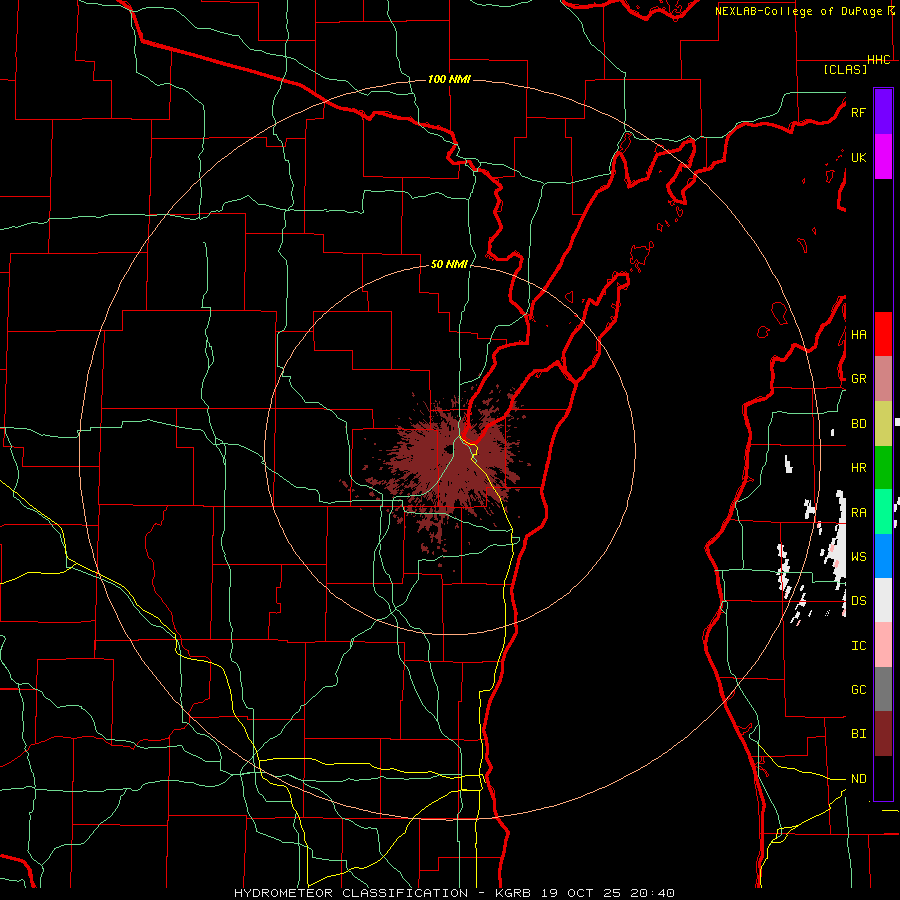The height and width of the screenshot is (900, 900).
Task: Click the BI legend label
Action: pyautogui.click(x=858, y=734)
